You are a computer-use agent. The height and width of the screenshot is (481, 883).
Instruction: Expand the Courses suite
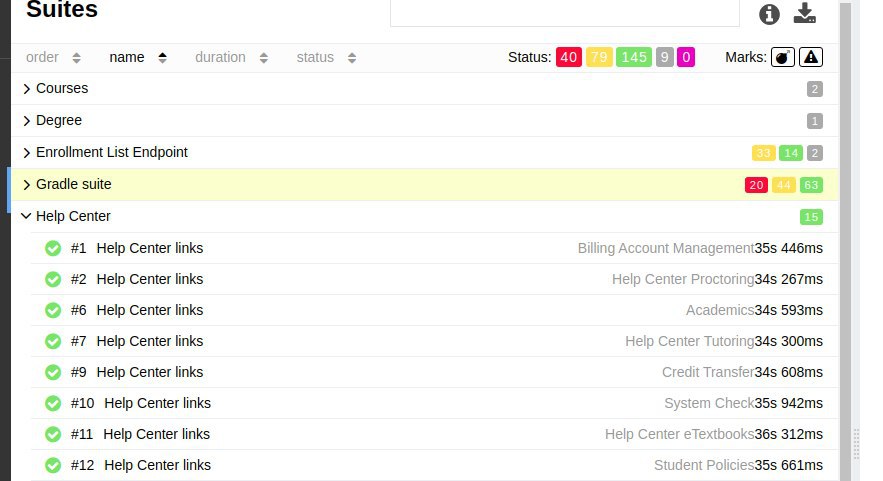tap(425, 88)
